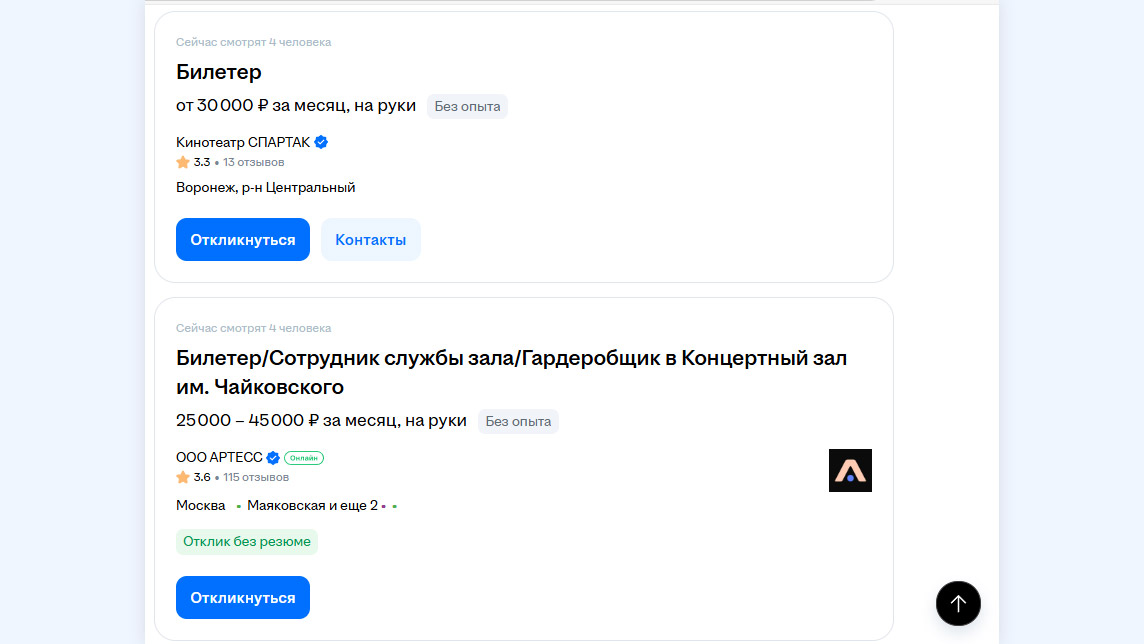This screenshot has width=1144, height=644.
Task: Open ООО АРТЕСС employer page
Action: 219,457
